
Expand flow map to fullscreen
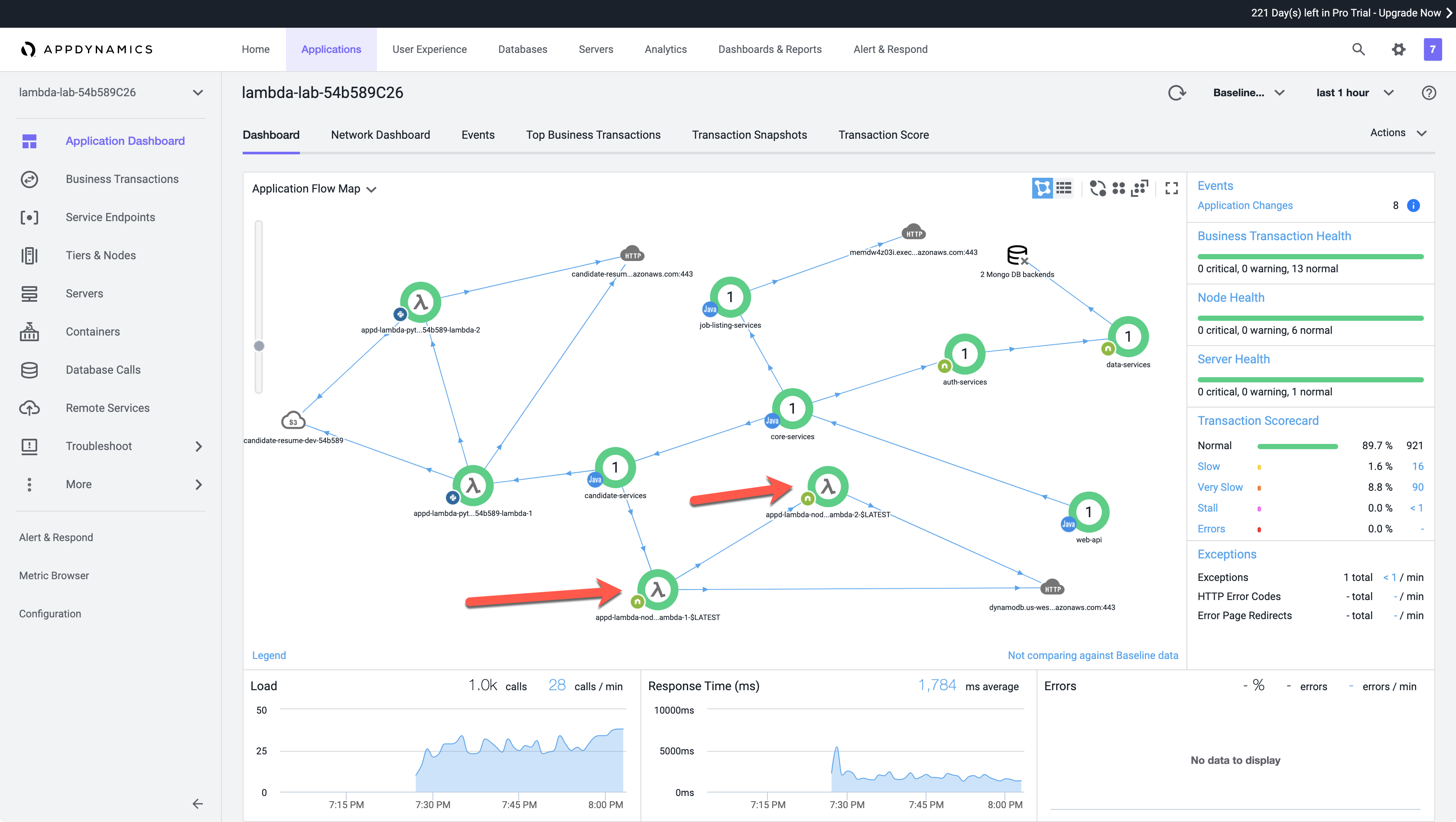(x=1172, y=188)
